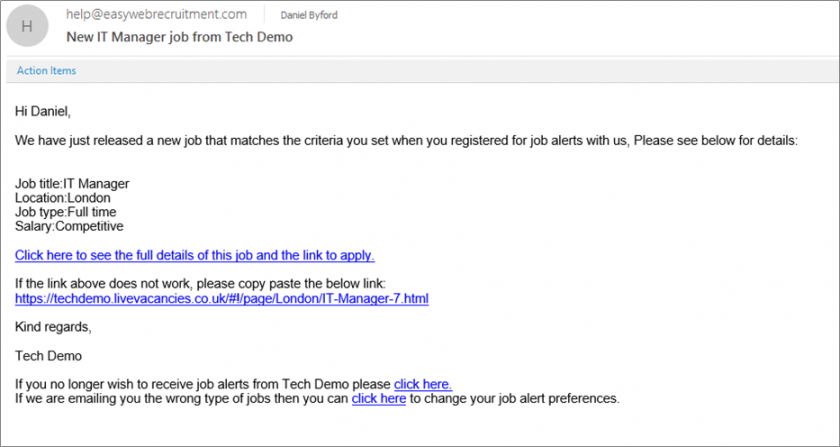
Task: Click the Job title:IT Manager line
Action: point(72,184)
